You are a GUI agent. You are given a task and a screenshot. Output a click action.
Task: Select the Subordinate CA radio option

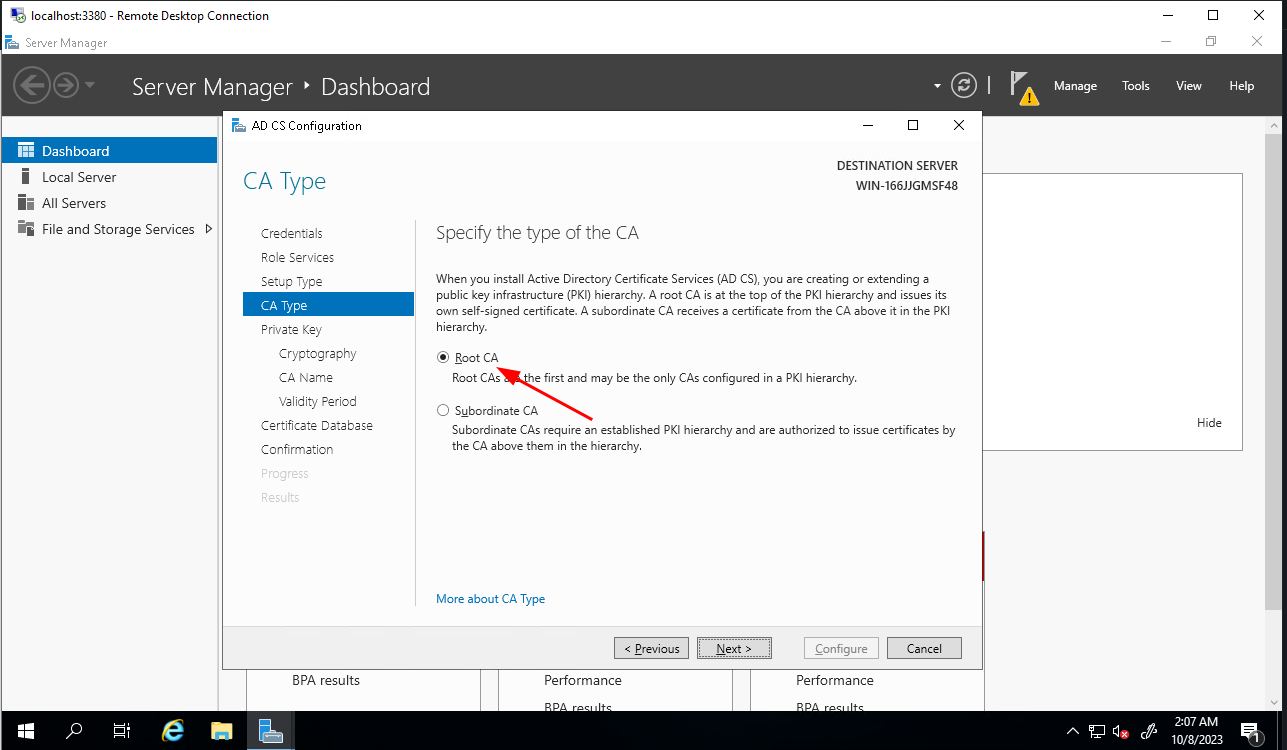(x=443, y=410)
